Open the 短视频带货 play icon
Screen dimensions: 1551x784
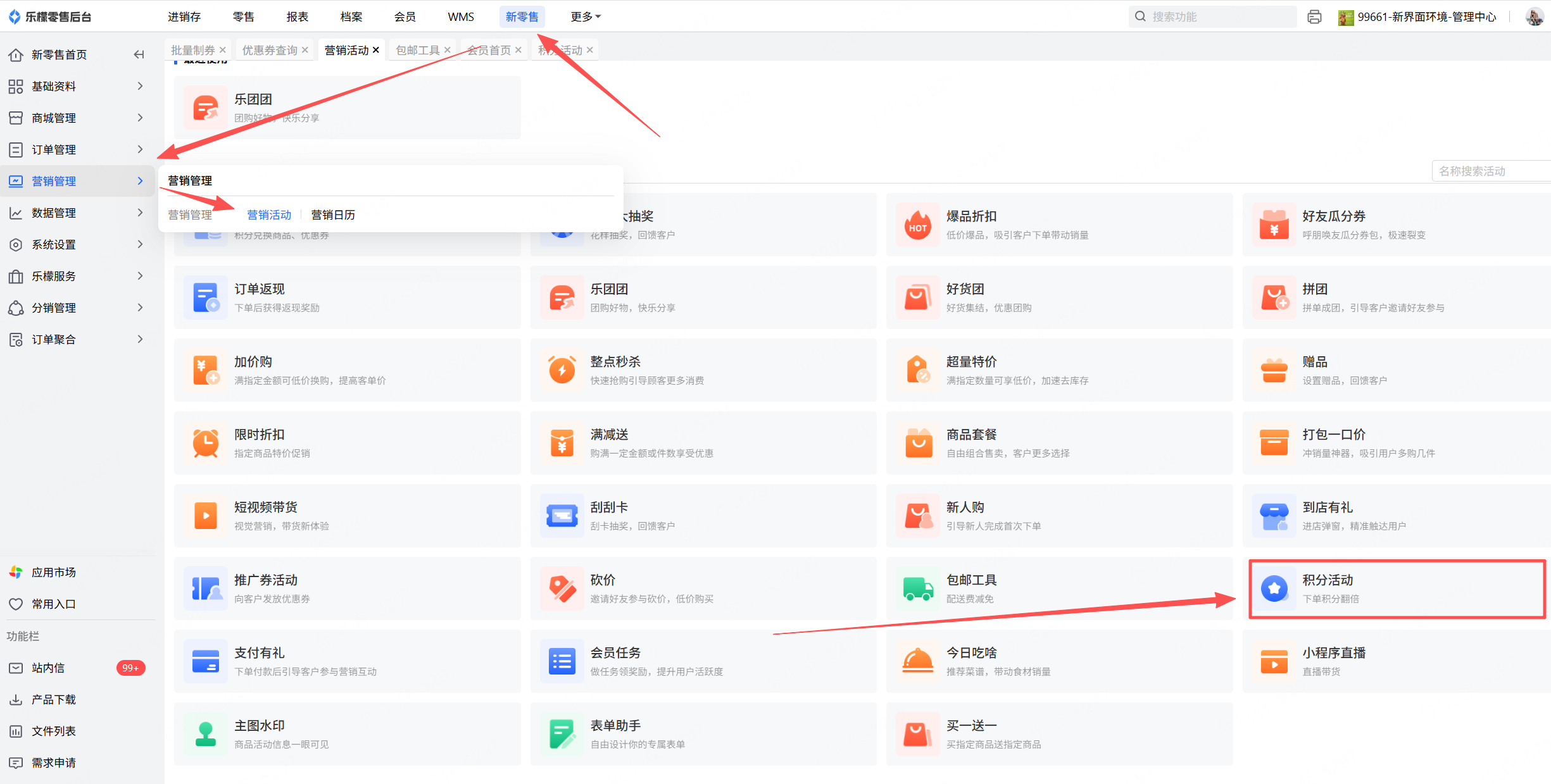pyautogui.click(x=206, y=516)
